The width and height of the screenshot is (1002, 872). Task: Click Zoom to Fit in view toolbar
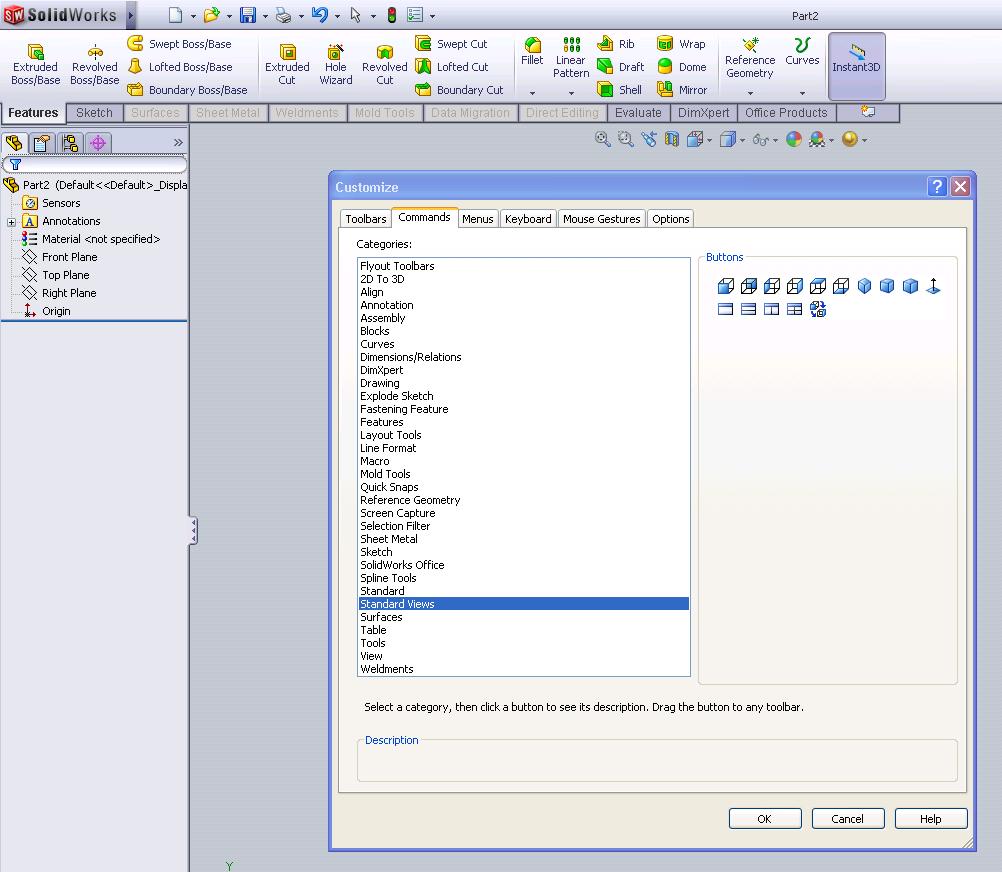[x=602, y=139]
